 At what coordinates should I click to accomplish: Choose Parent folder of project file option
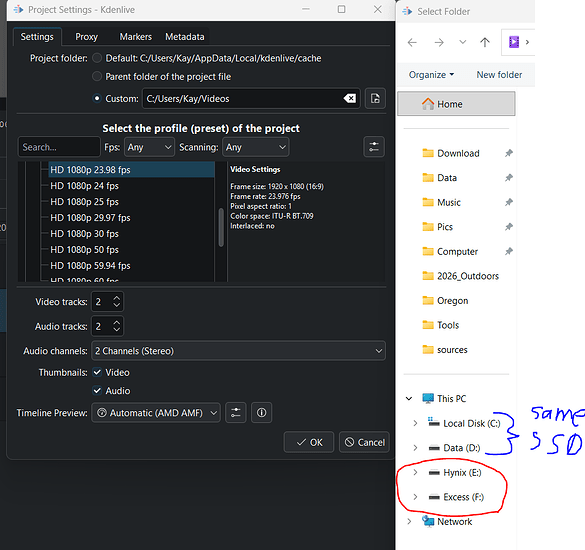click(x=97, y=76)
